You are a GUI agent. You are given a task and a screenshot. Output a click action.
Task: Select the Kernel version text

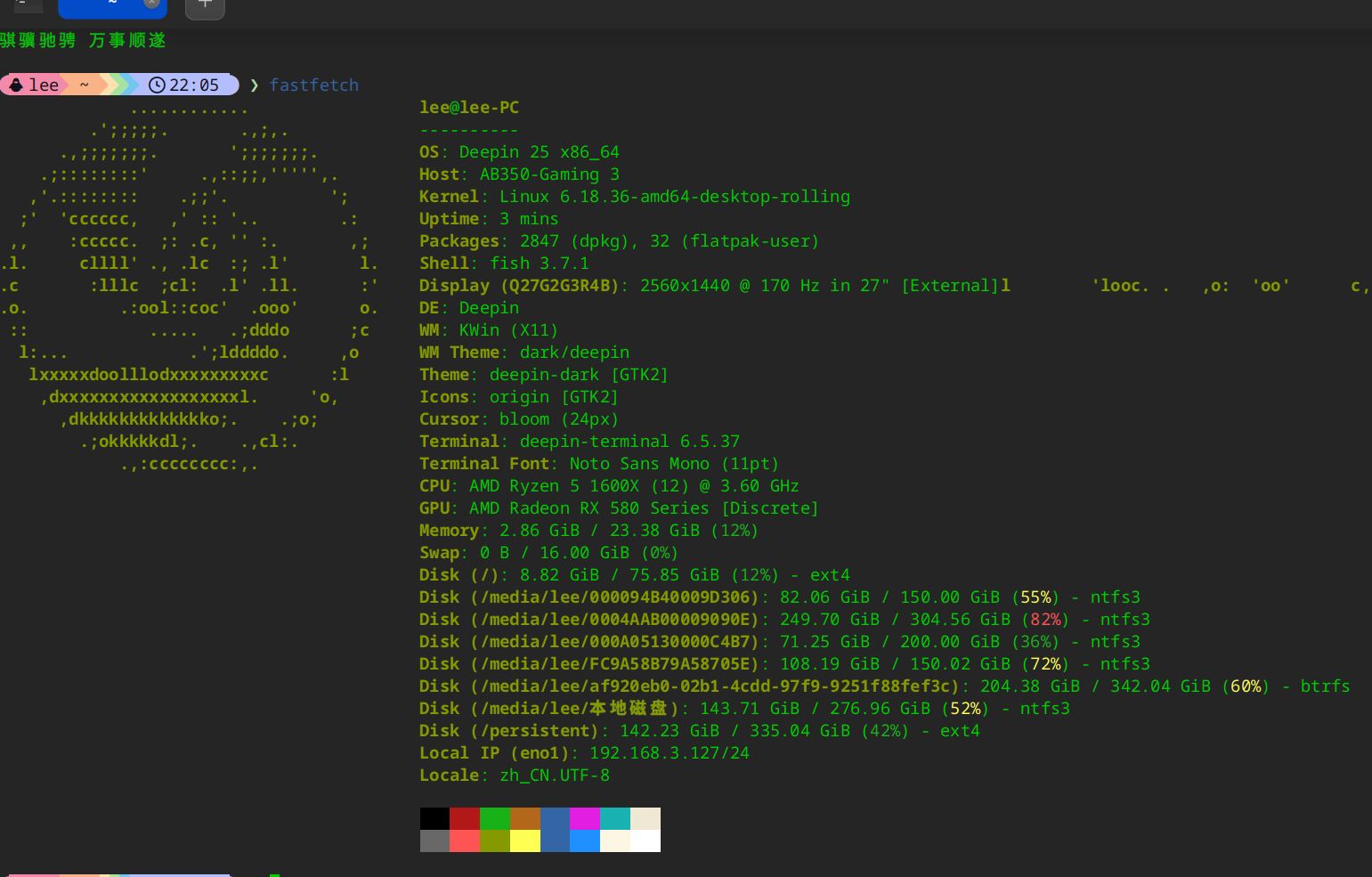tap(675, 197)
